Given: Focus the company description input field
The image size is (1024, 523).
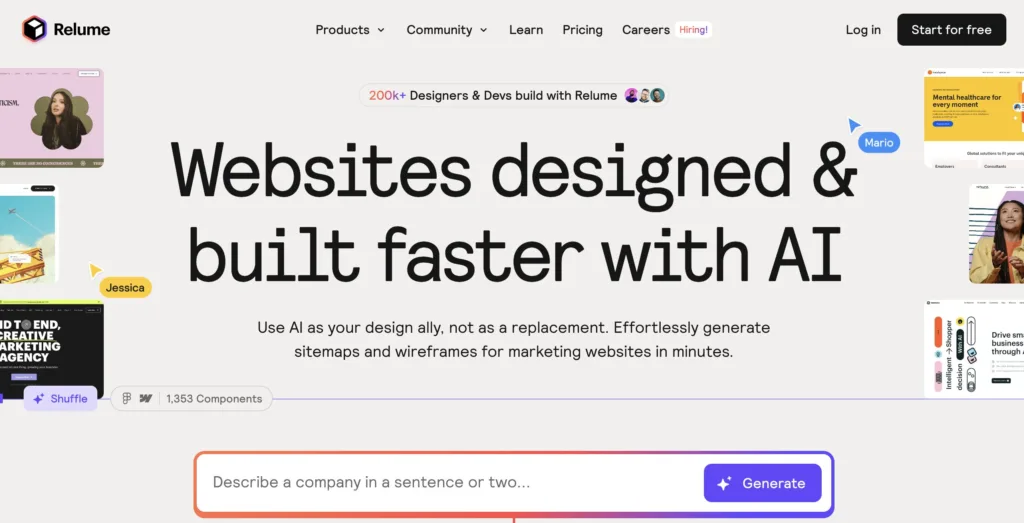Looking at the screenshot, I should pyautogui.click(x=451, y=483).
